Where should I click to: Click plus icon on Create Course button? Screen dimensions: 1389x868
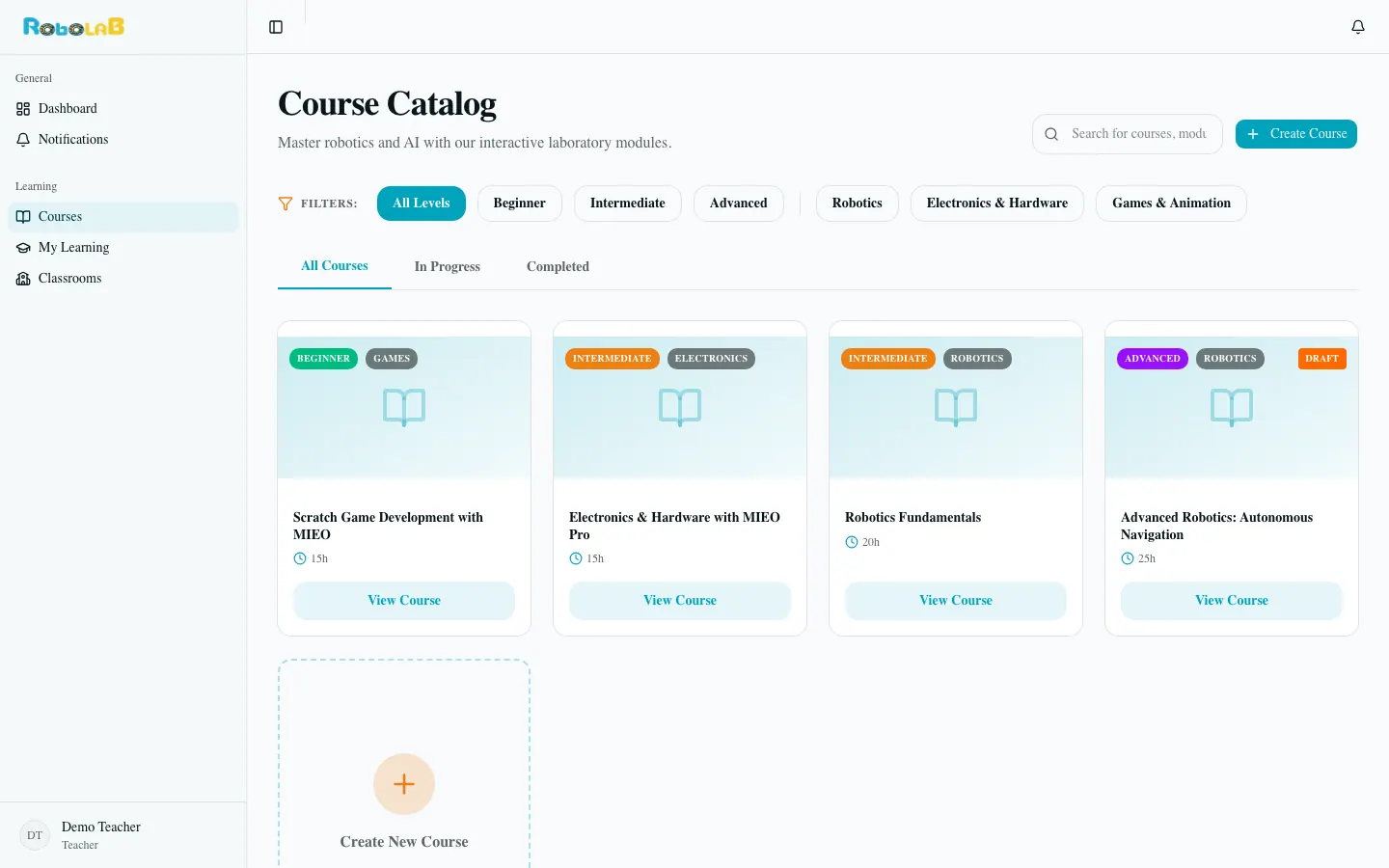point(1253,134)
